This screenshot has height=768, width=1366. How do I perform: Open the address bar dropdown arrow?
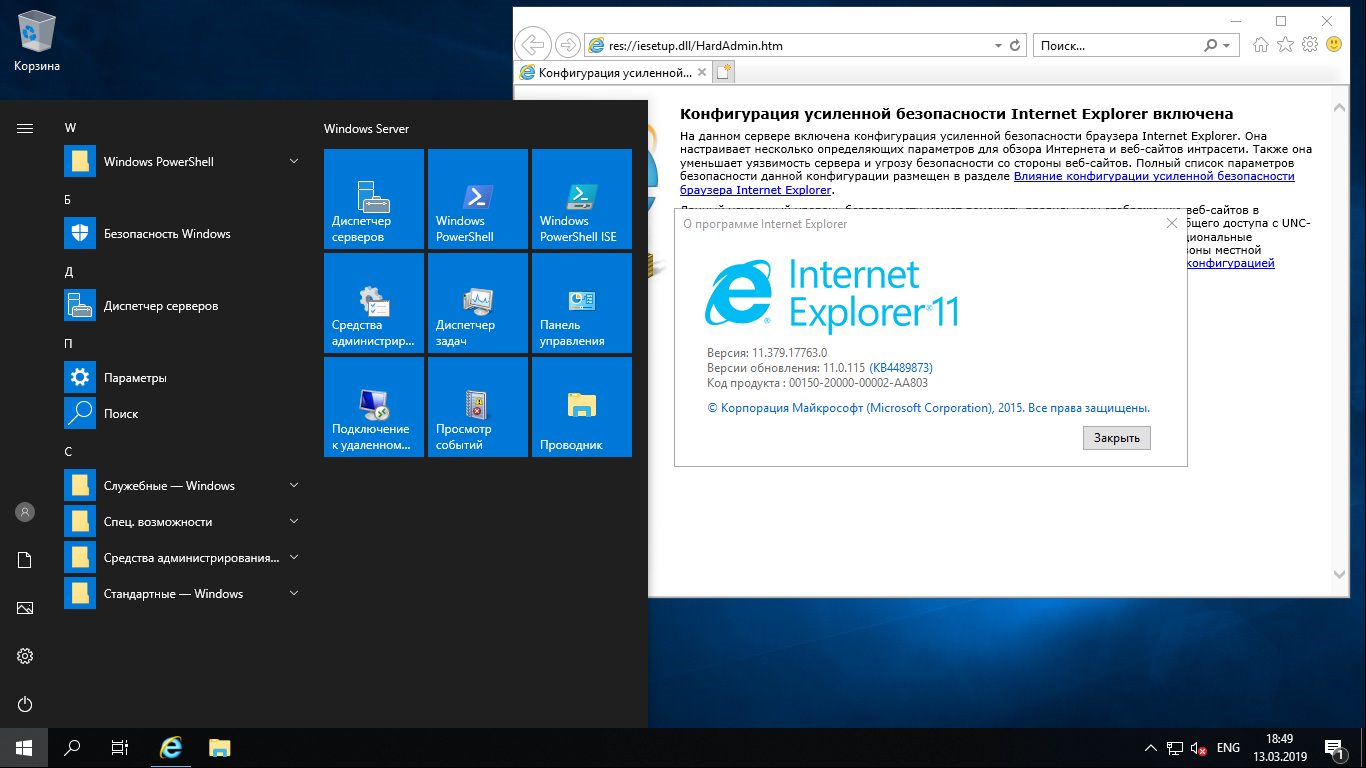click(x=998, y=46)
